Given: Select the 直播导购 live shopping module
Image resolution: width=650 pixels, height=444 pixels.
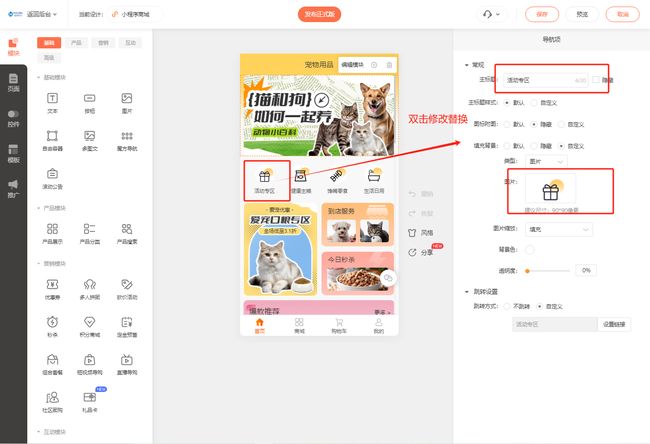Looking at the screenshot, I should click(x=127, y=364).
